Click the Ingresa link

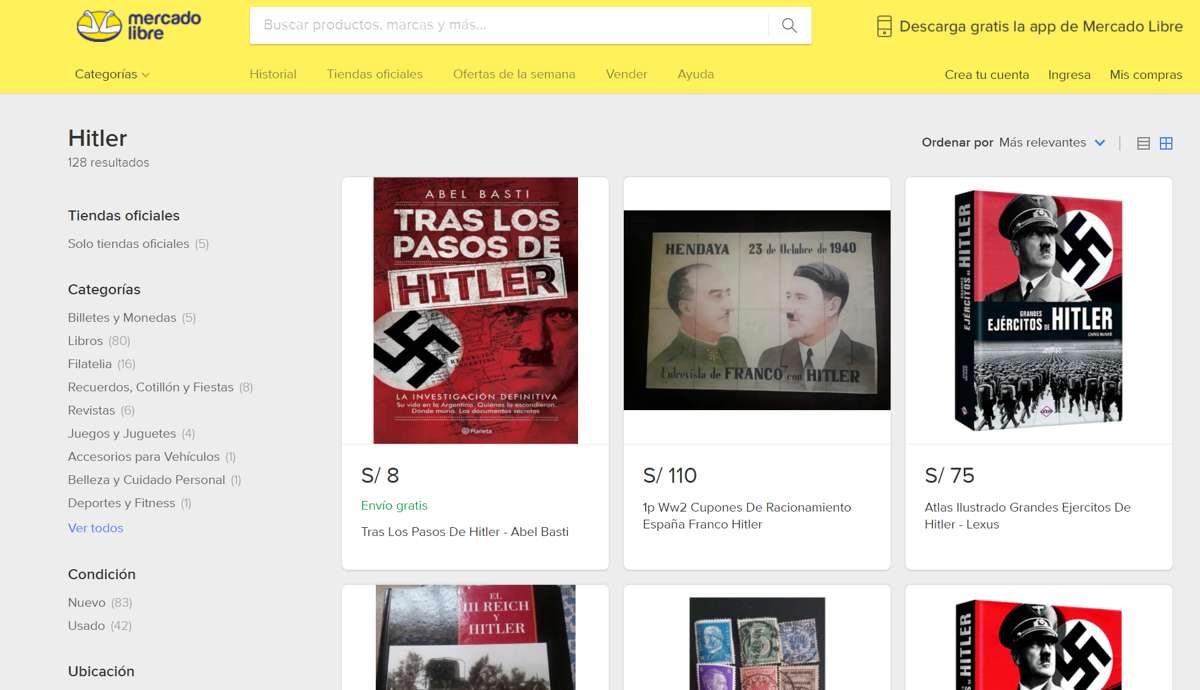click(1069, 75)
